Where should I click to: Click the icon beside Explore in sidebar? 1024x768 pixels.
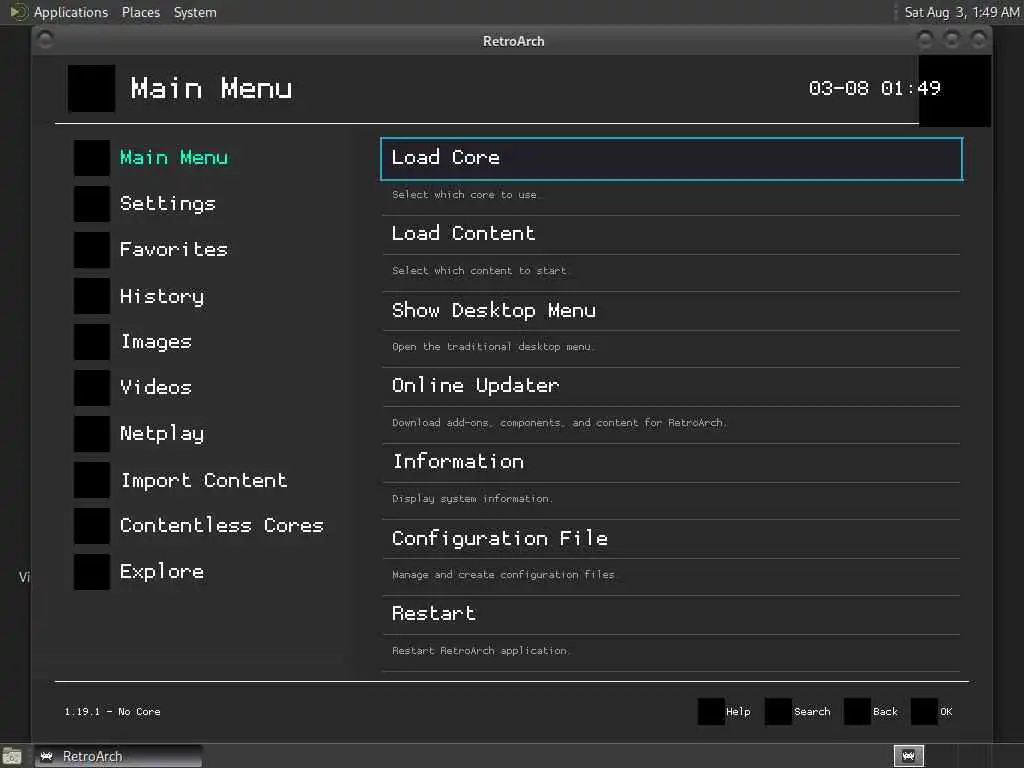[91, 572]
